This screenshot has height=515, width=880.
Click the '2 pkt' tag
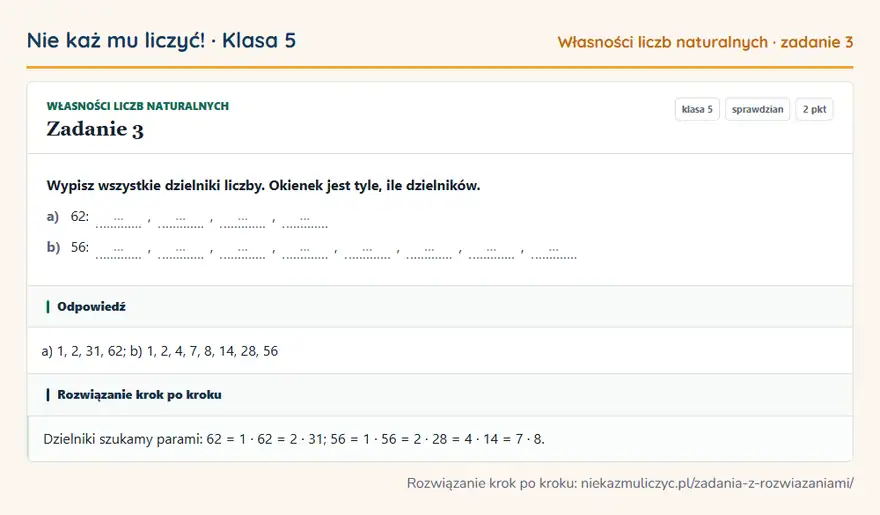tap(814, 109)
